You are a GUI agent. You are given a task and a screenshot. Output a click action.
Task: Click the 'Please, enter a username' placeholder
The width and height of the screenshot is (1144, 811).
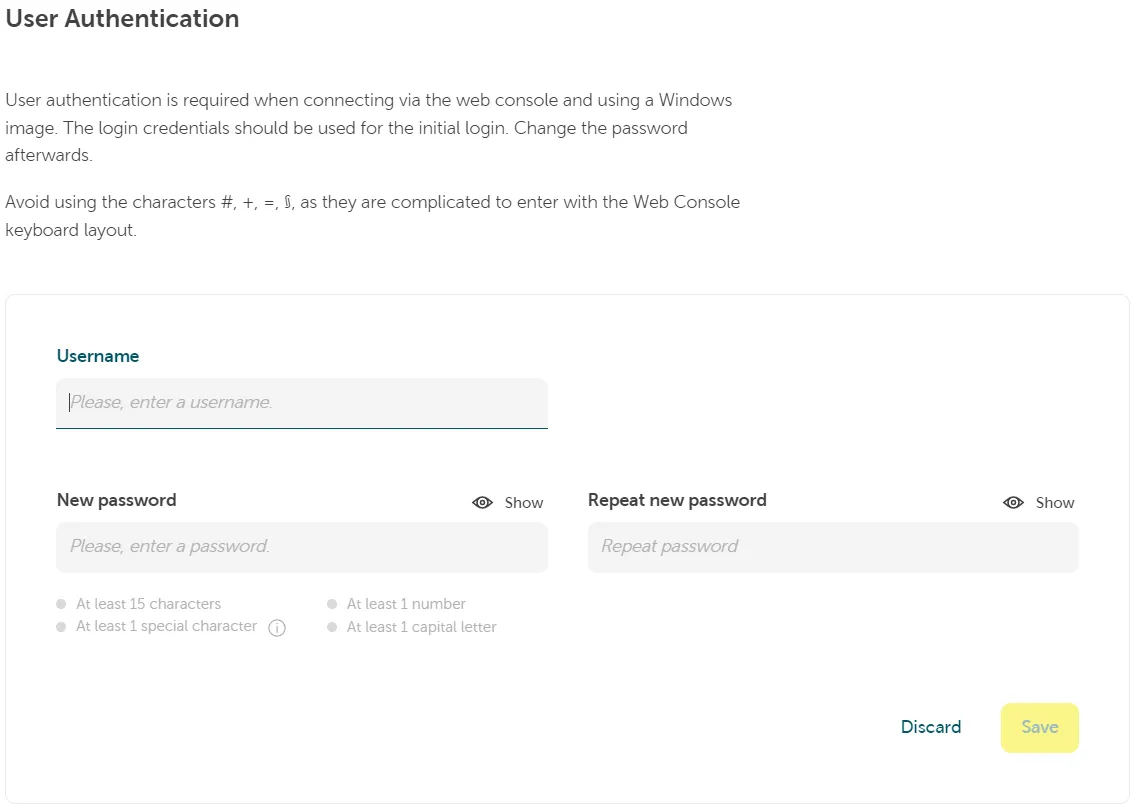tap(170, 402)
